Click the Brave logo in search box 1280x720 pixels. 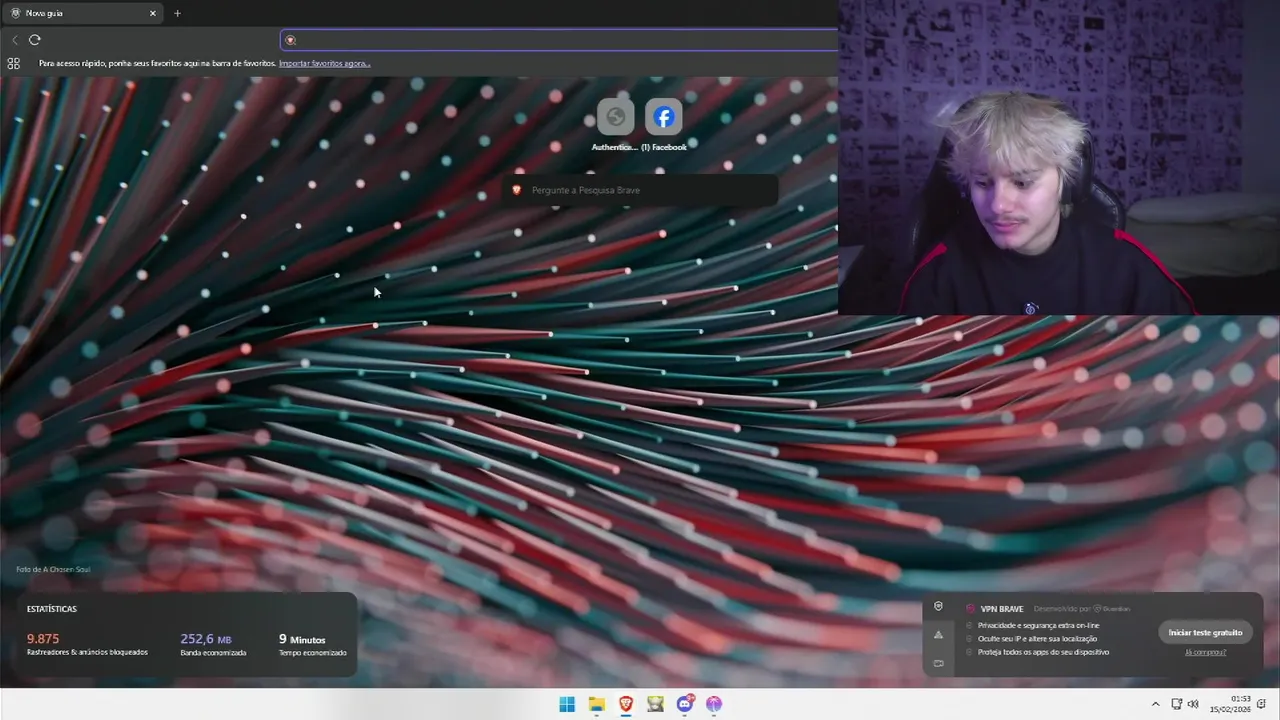pos(517,190)
